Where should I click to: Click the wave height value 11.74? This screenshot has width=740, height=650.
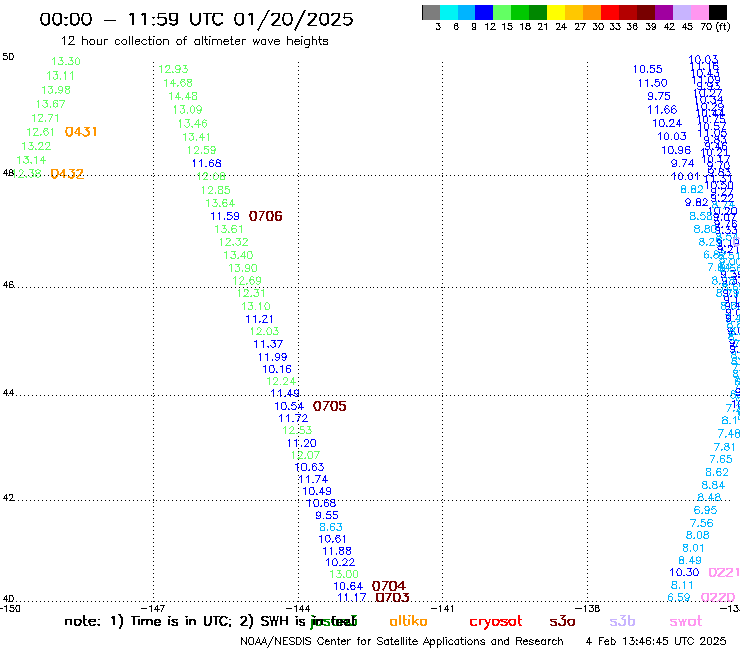[313, 479]
